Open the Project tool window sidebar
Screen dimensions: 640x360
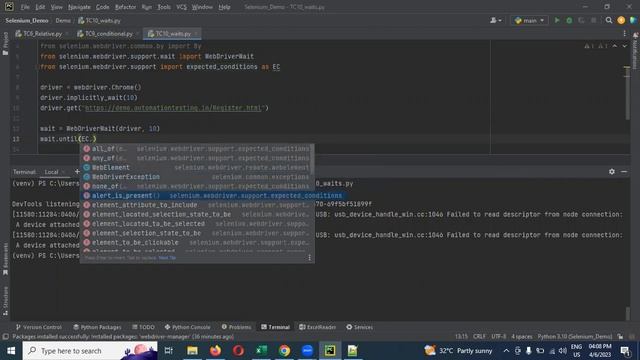pyautogui.click(x=5, y=44)
